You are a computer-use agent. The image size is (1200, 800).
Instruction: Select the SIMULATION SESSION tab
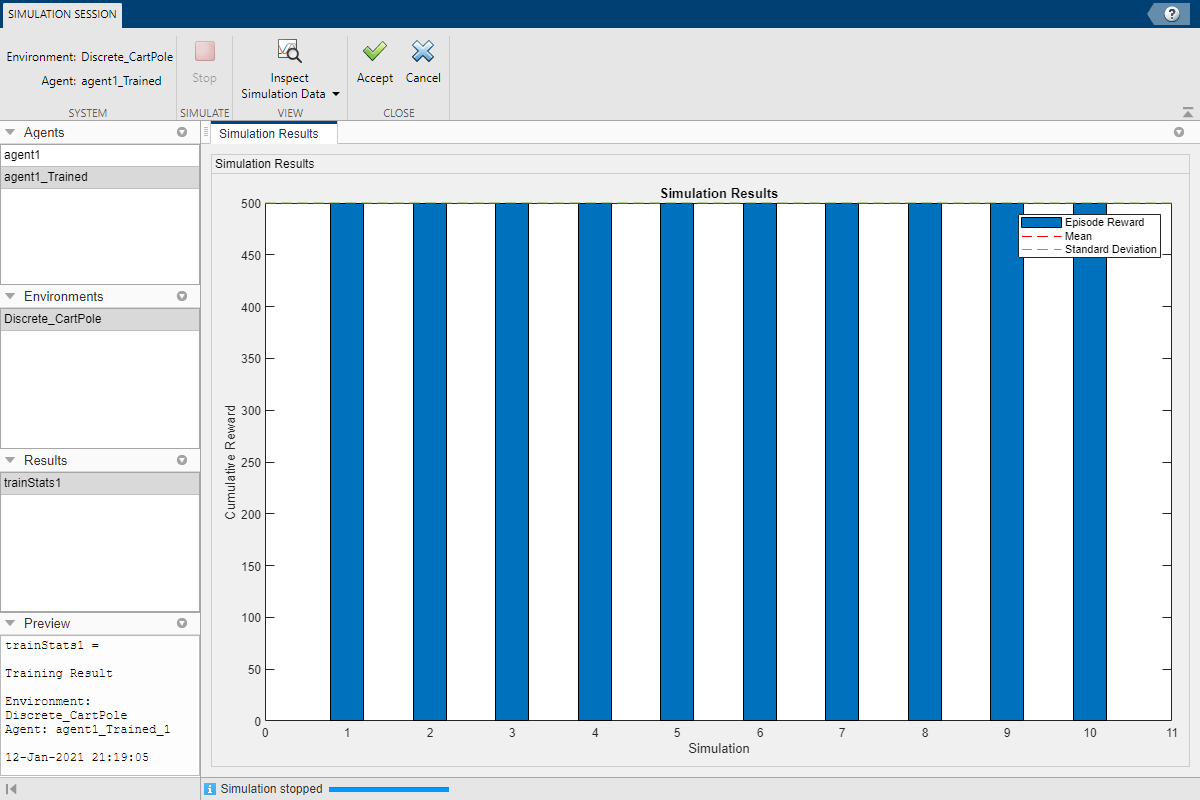coord(61,14)
